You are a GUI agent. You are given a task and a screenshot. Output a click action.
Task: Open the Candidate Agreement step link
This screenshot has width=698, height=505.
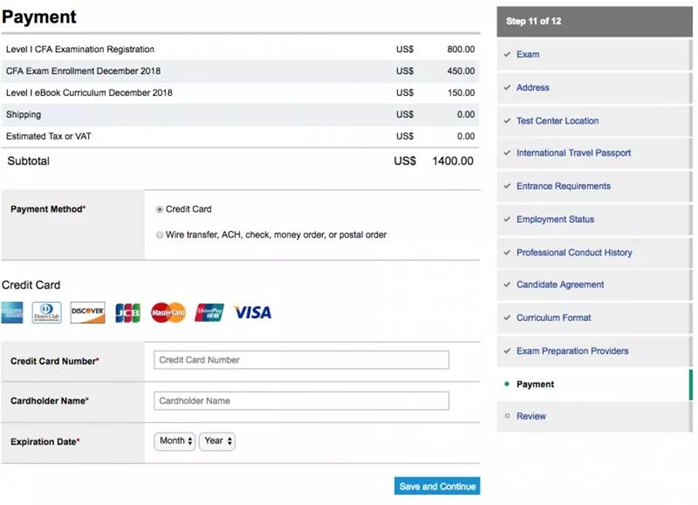point(560,285)
